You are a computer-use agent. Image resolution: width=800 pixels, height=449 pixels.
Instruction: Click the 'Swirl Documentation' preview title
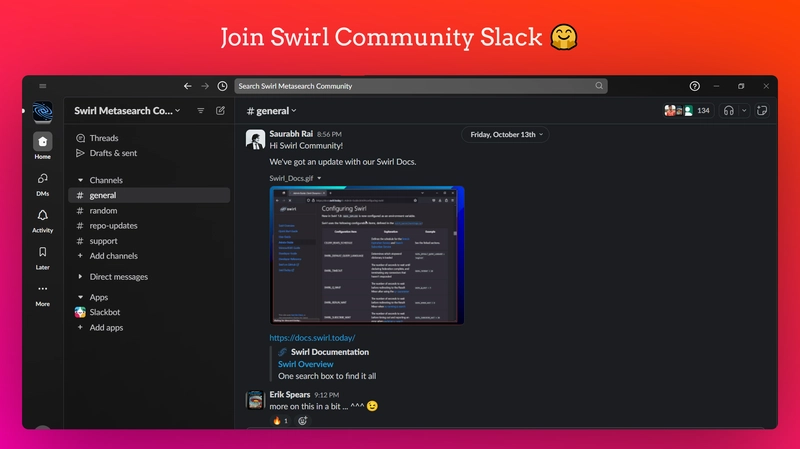330,352
